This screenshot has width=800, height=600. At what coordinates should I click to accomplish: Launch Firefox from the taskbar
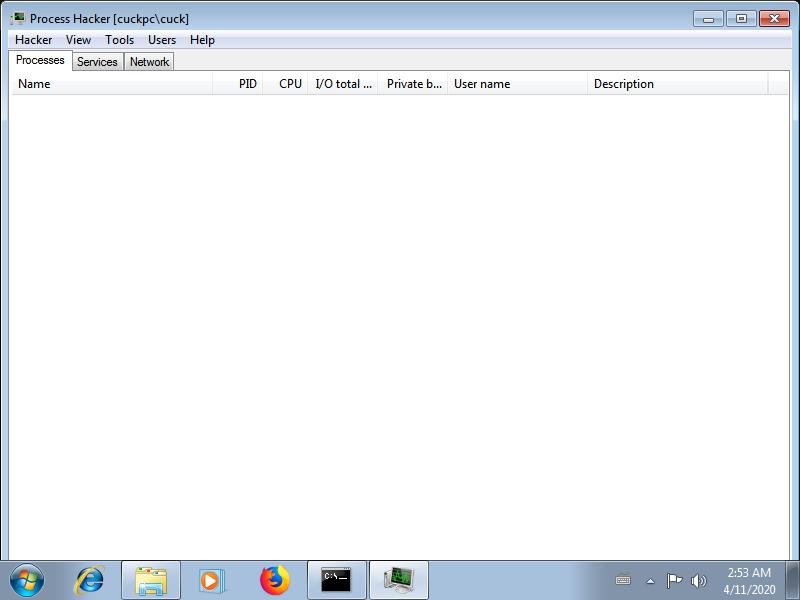click(274, 580)
